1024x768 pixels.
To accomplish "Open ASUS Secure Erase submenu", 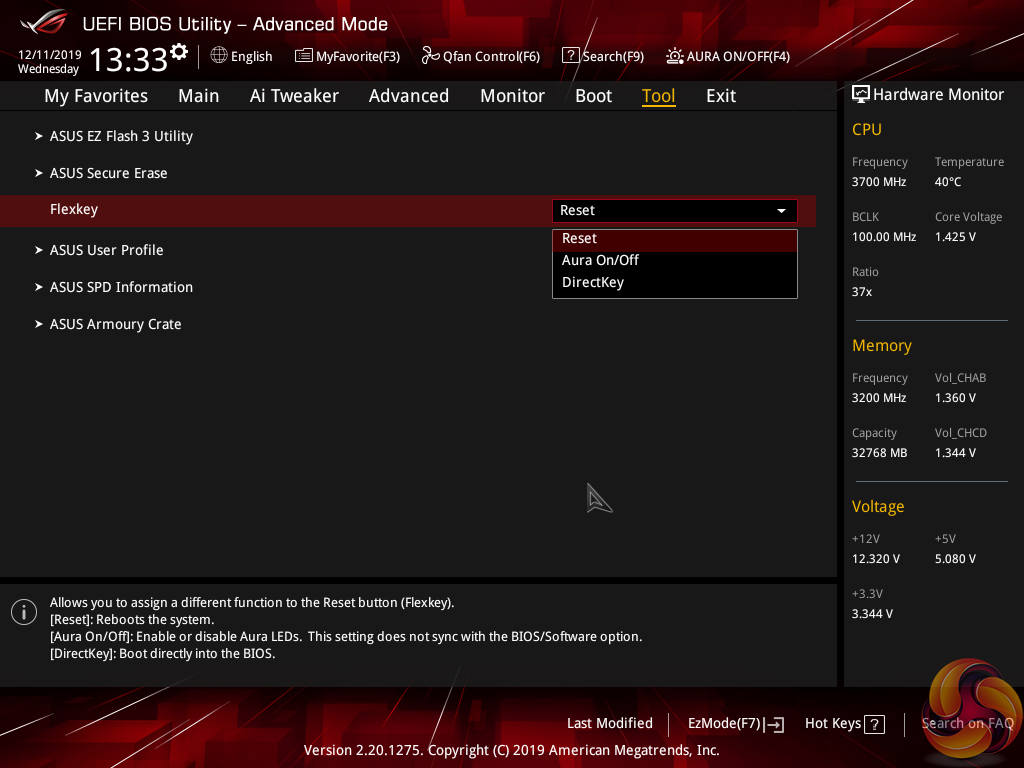I will (x=108, y=173).
